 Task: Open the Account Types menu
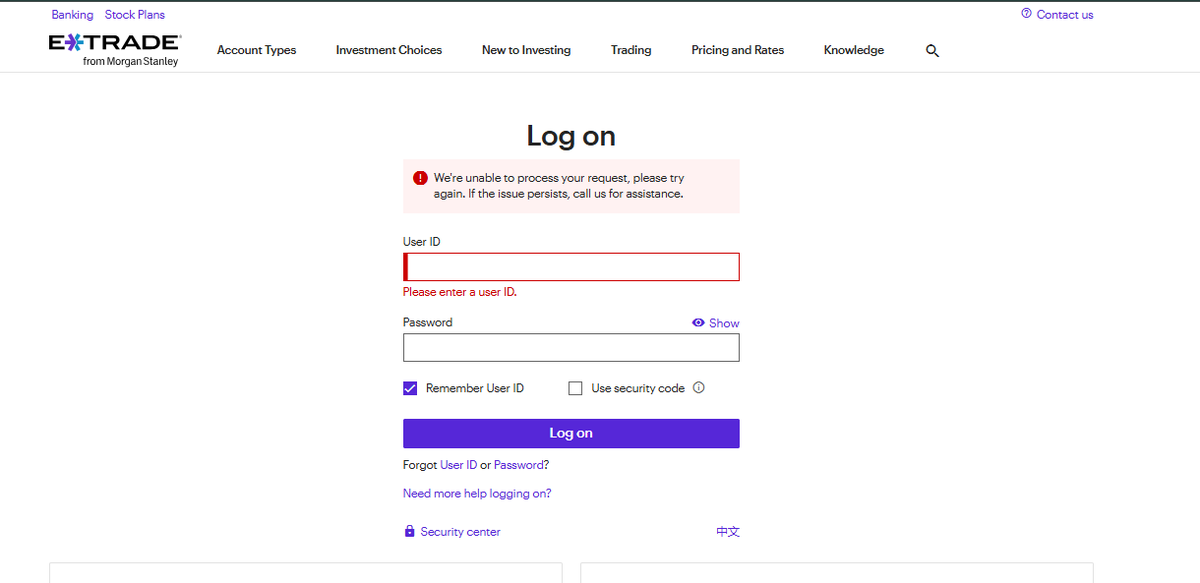(x=257, y=50)
